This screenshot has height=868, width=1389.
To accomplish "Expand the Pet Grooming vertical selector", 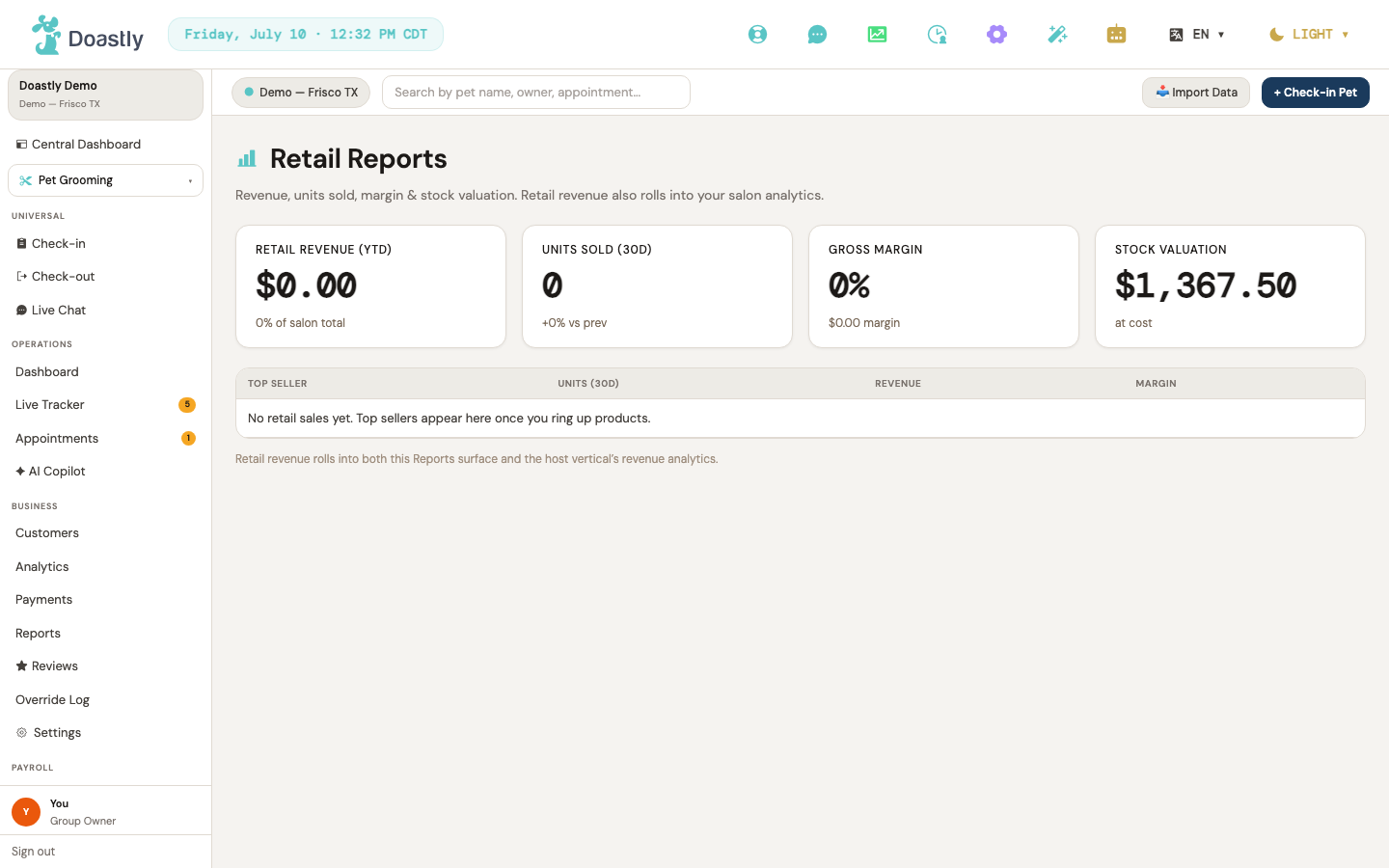I will (105, 180).
